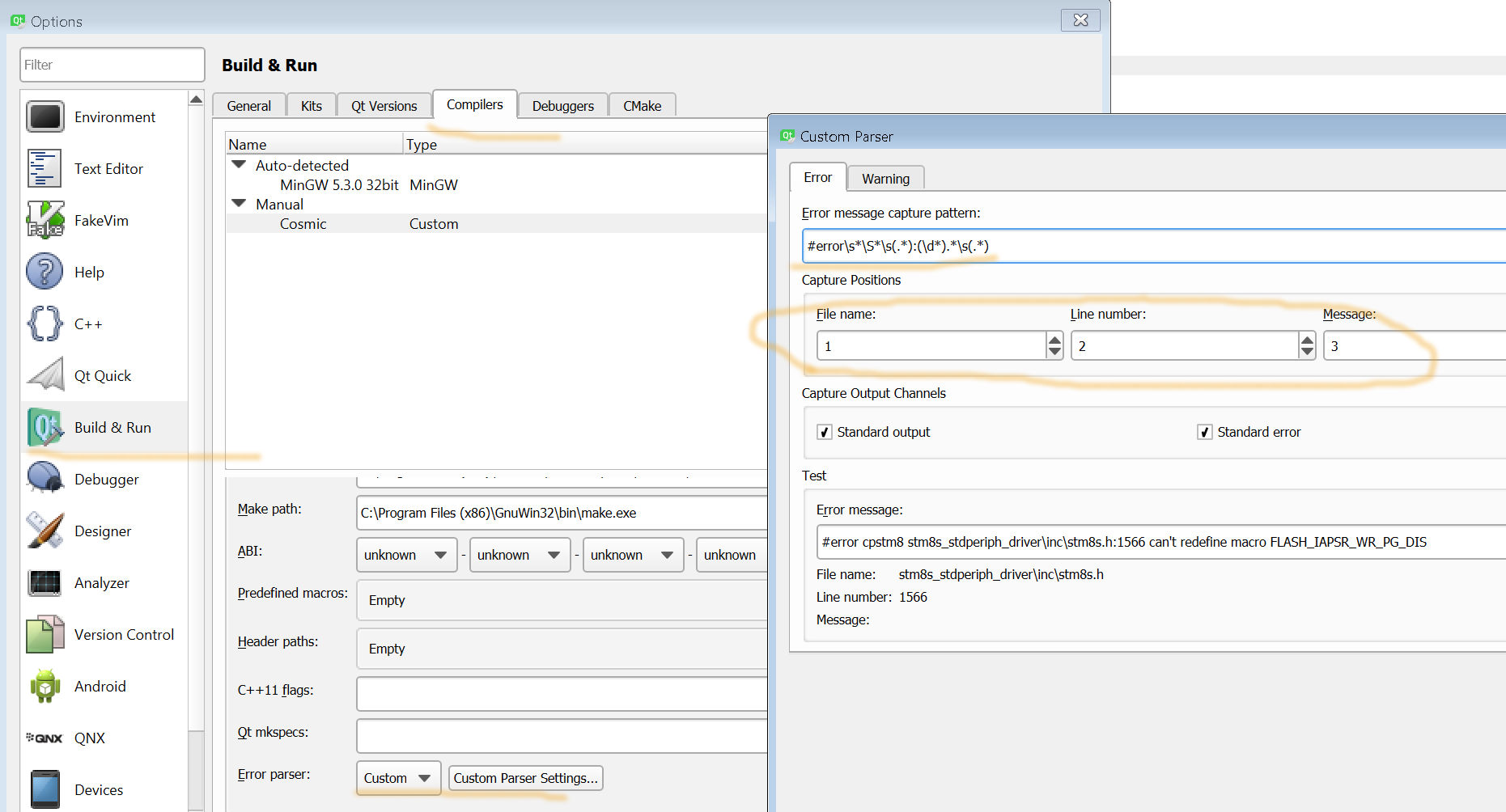The width and height of the screenshot is (1506, 812).
Task: Click the Qt mkspecs input field
Action: tap(562, 736)
